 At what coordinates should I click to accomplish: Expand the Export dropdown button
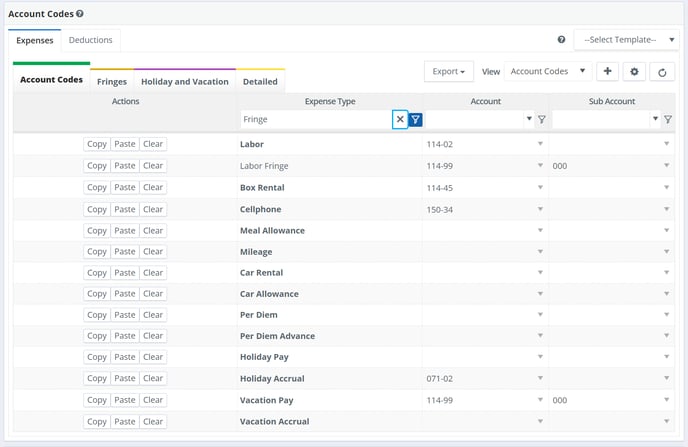pos(449,72)
